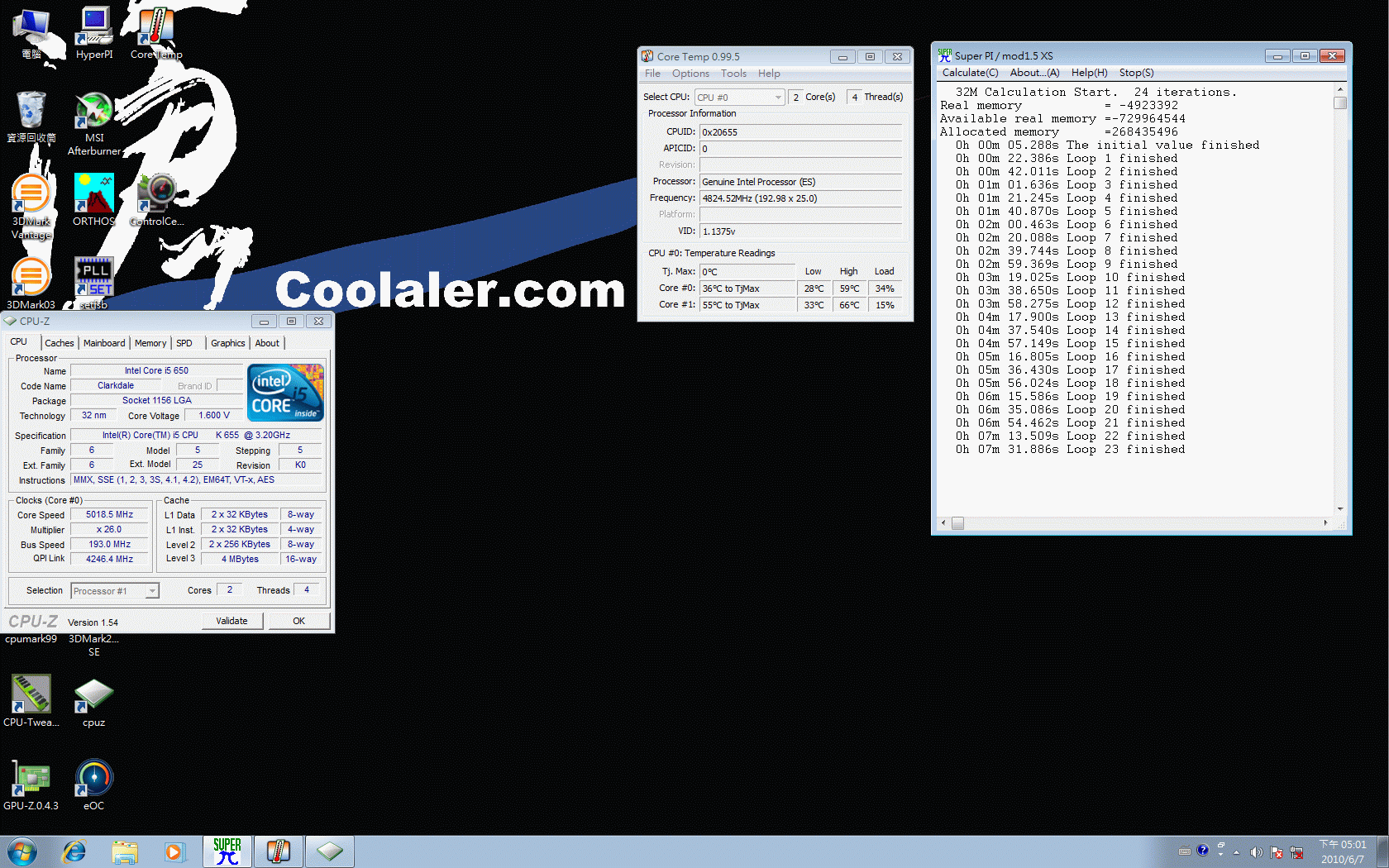Click the taskbar clock showing 05:01

[1343, 851]
